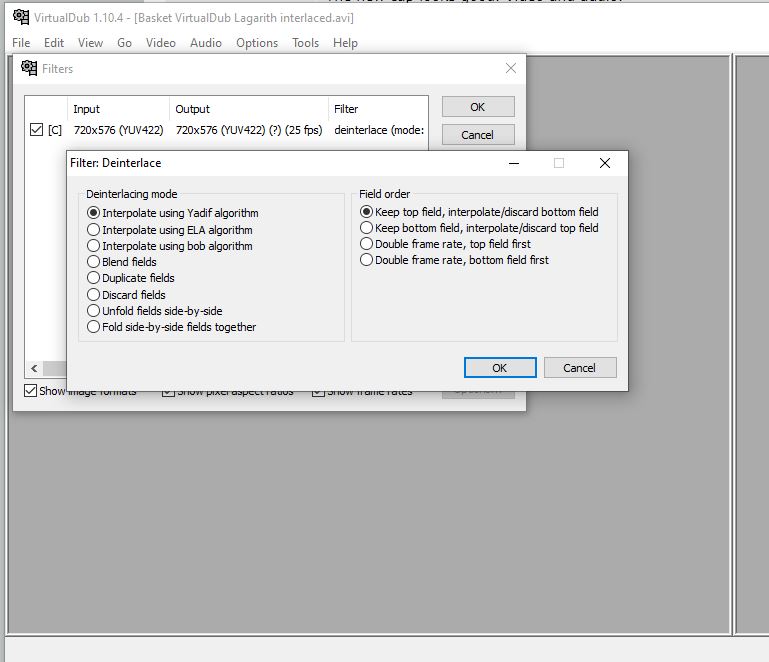Toggle Show image formats checkbox

pos(30,390)
